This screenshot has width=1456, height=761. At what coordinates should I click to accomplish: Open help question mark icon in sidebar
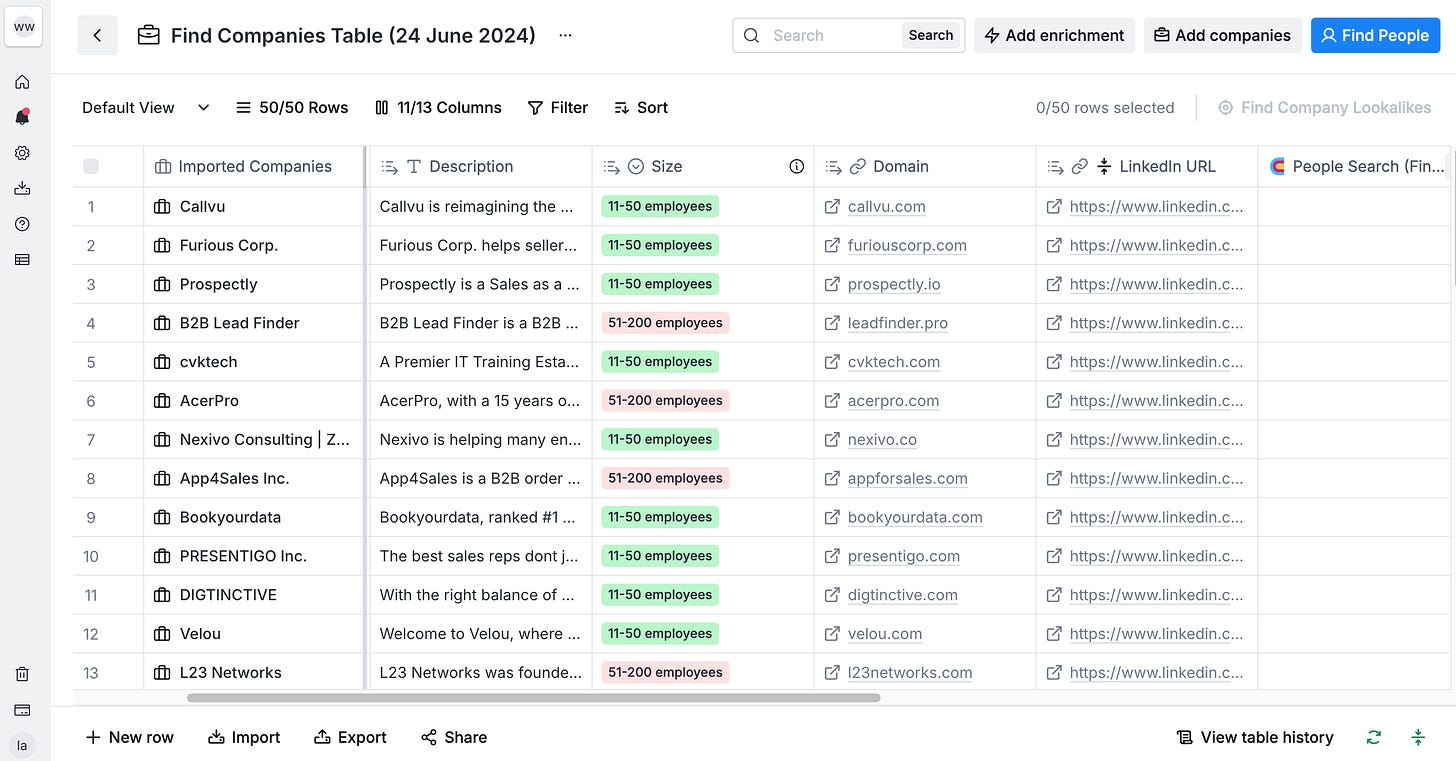point(22,224)
